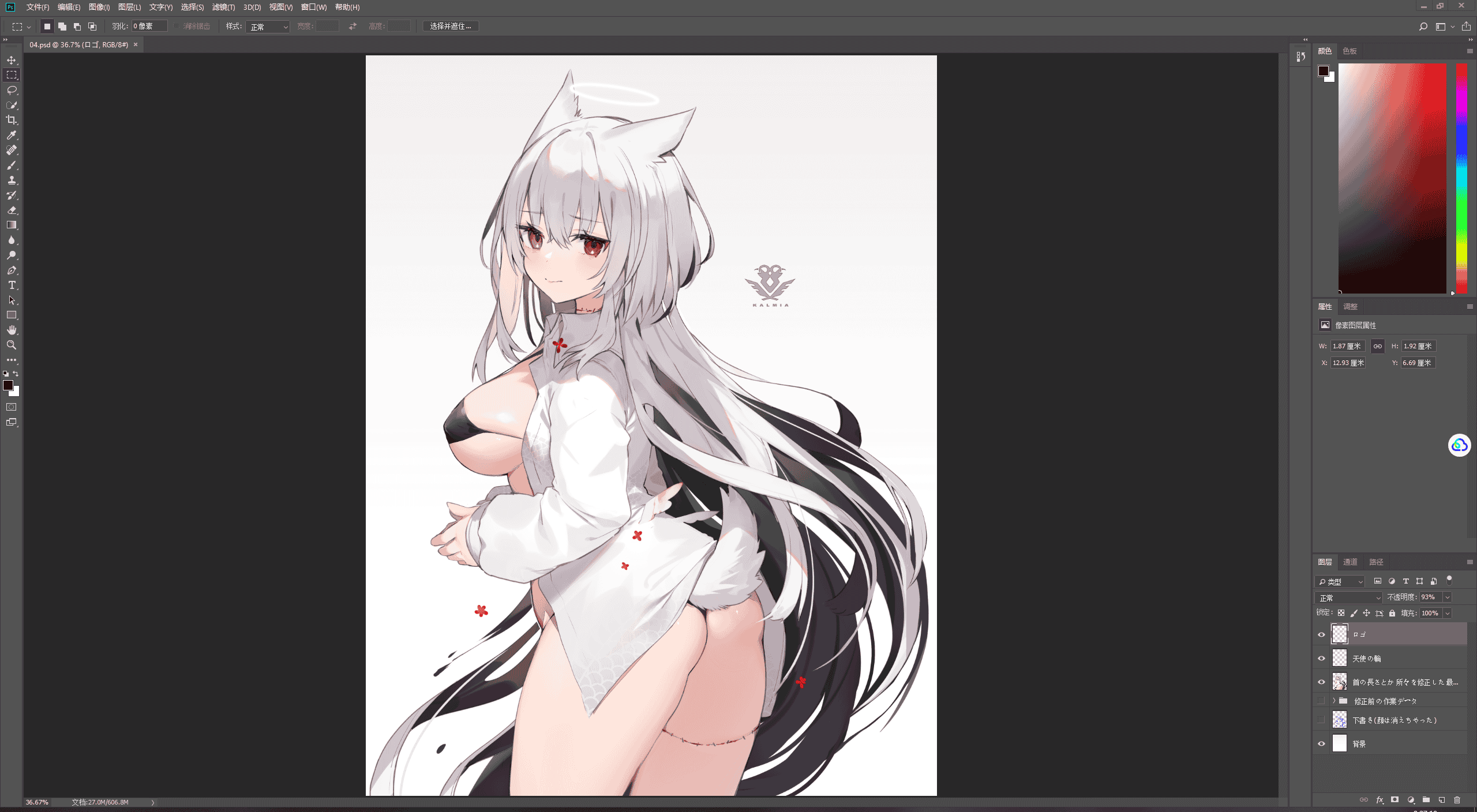1477x812 pixels.
Task: Open the opacity 不透明度 dropdown arrow
Action: point(1447,597)
